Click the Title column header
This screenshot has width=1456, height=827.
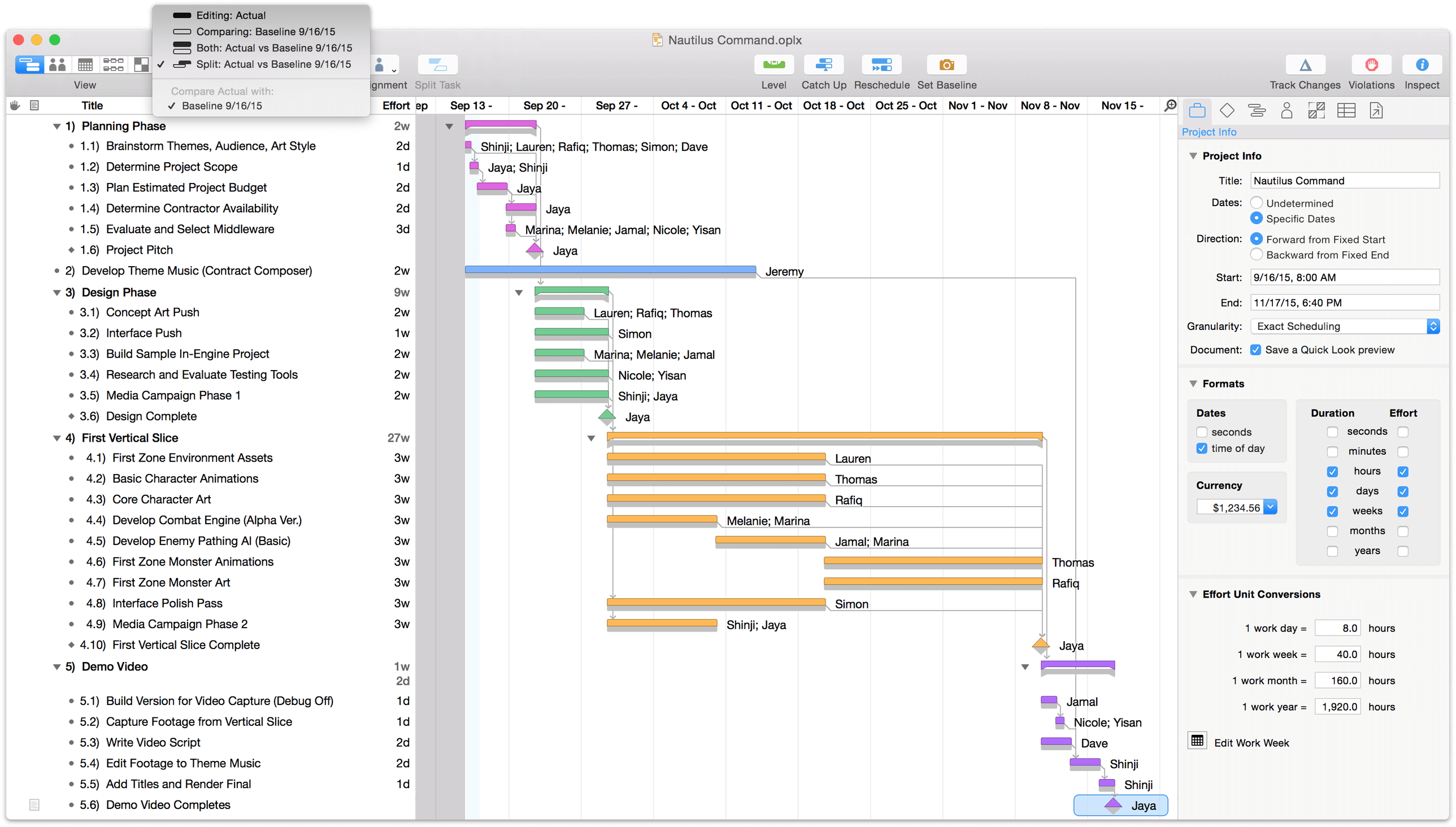pyautogui.click(x=92, y=105)
